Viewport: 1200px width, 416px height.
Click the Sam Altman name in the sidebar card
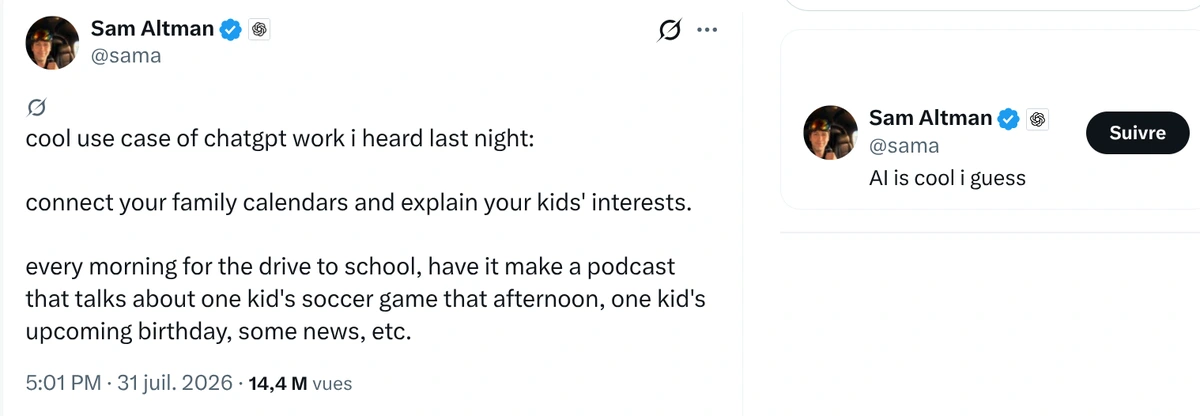(930, 118)
